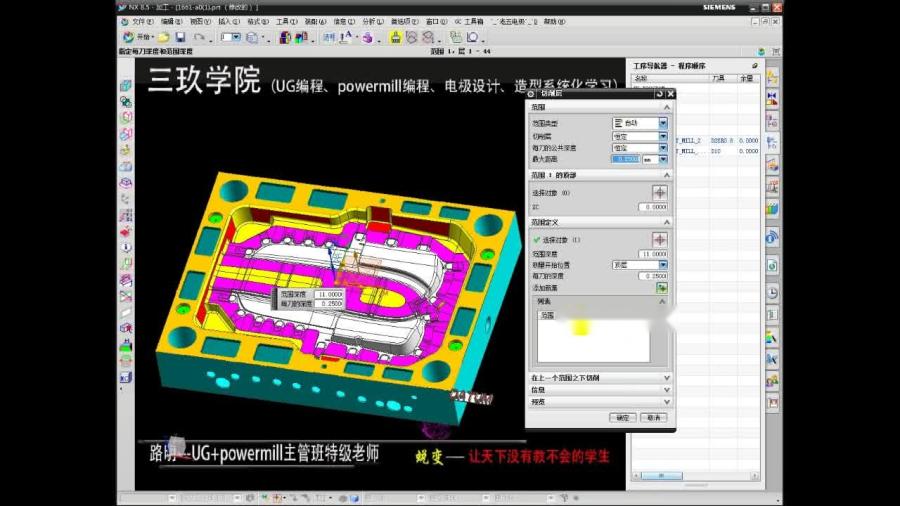
Task: Open the 分析 menu
Action: [x=369, y=20]
